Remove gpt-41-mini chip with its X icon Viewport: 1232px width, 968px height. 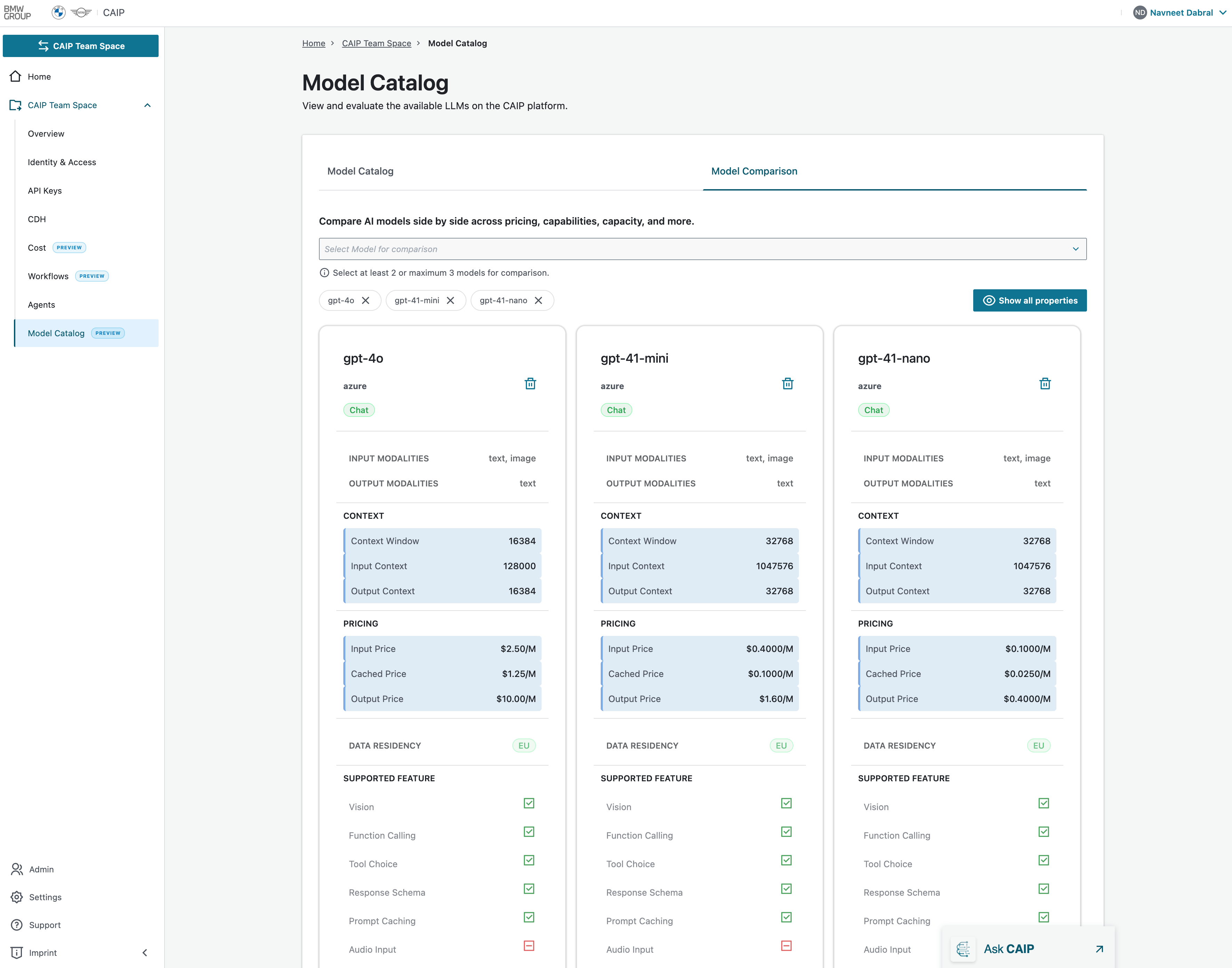[450, 300]
